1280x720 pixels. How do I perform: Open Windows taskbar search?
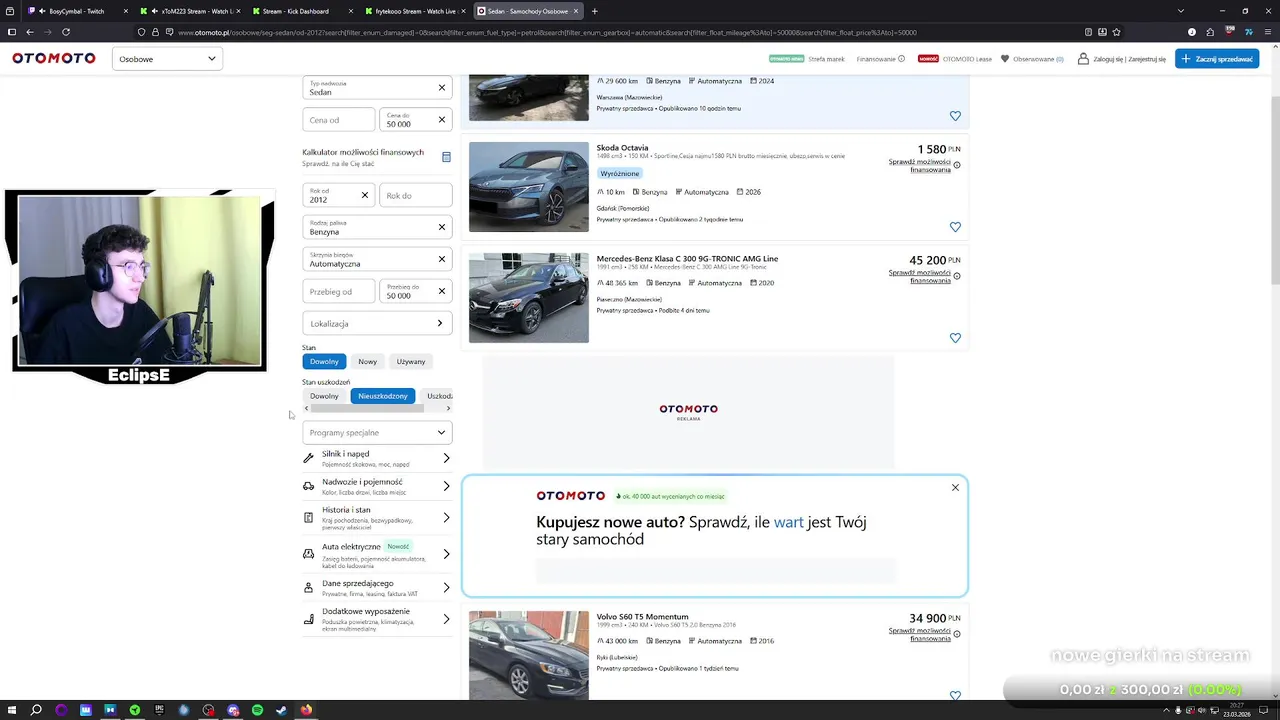click(x=36, y=710)
